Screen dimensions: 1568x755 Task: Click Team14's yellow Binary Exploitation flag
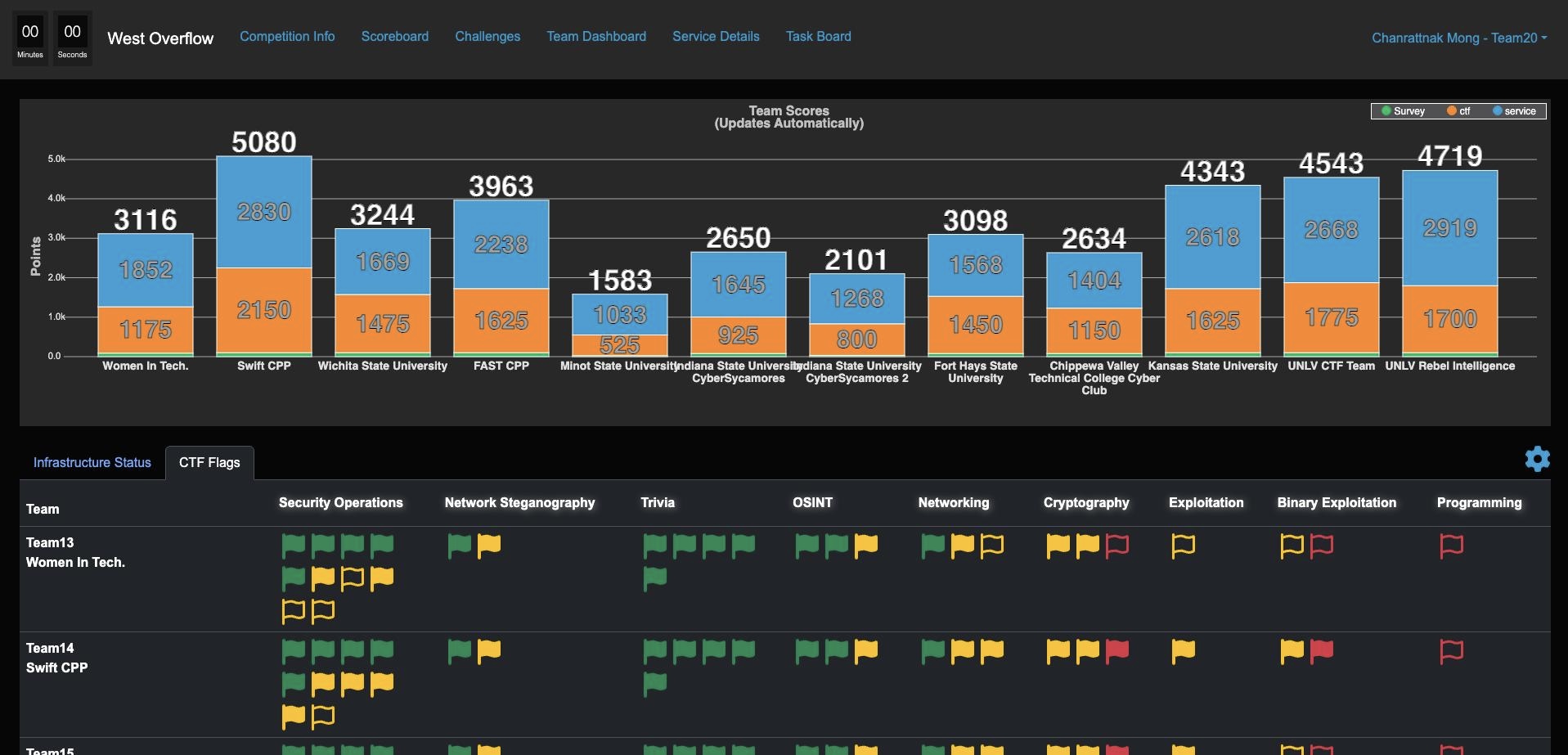click(1292, 651)
